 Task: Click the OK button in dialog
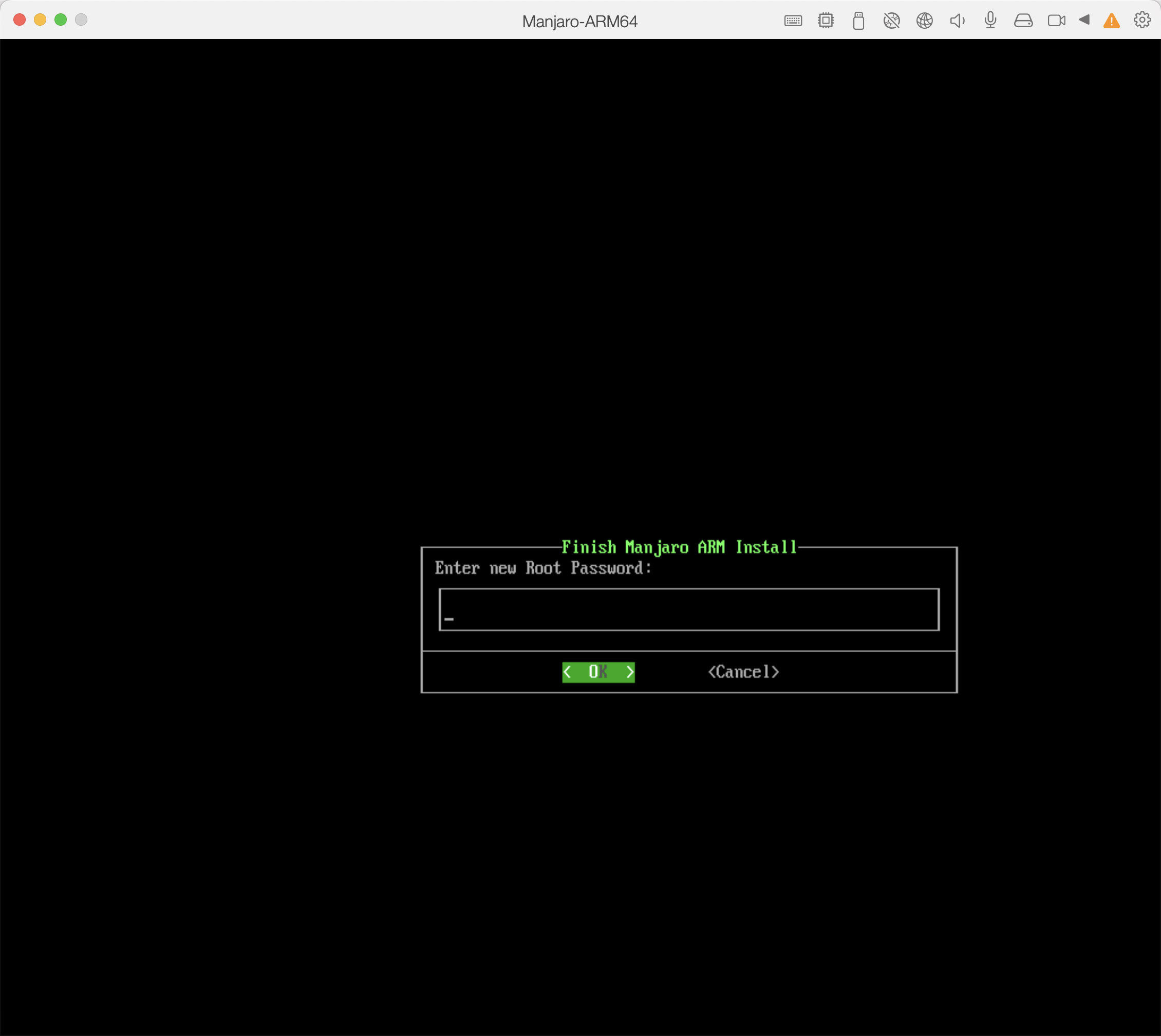598,672
